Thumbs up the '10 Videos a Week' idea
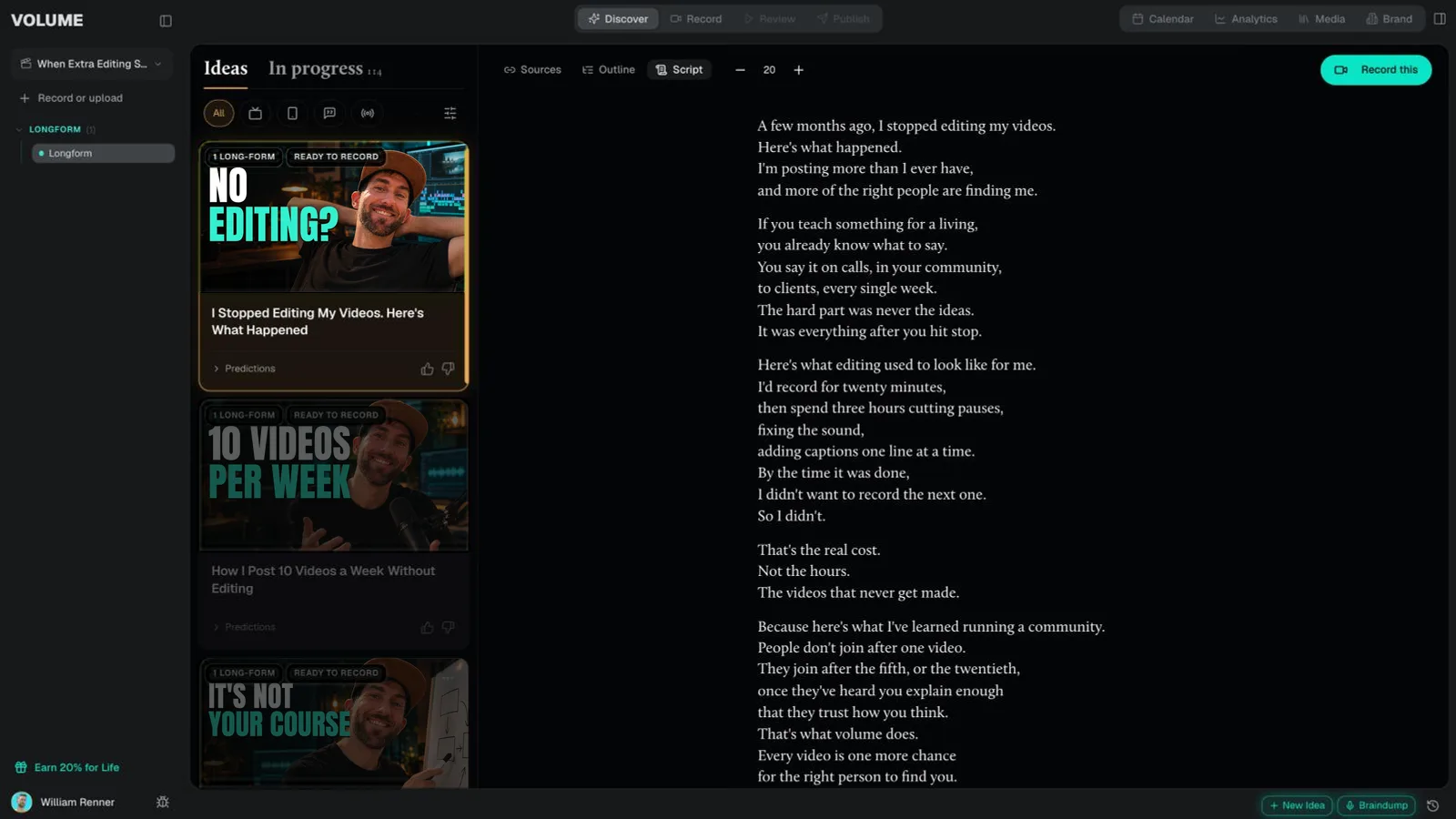 tap(427, 627)
